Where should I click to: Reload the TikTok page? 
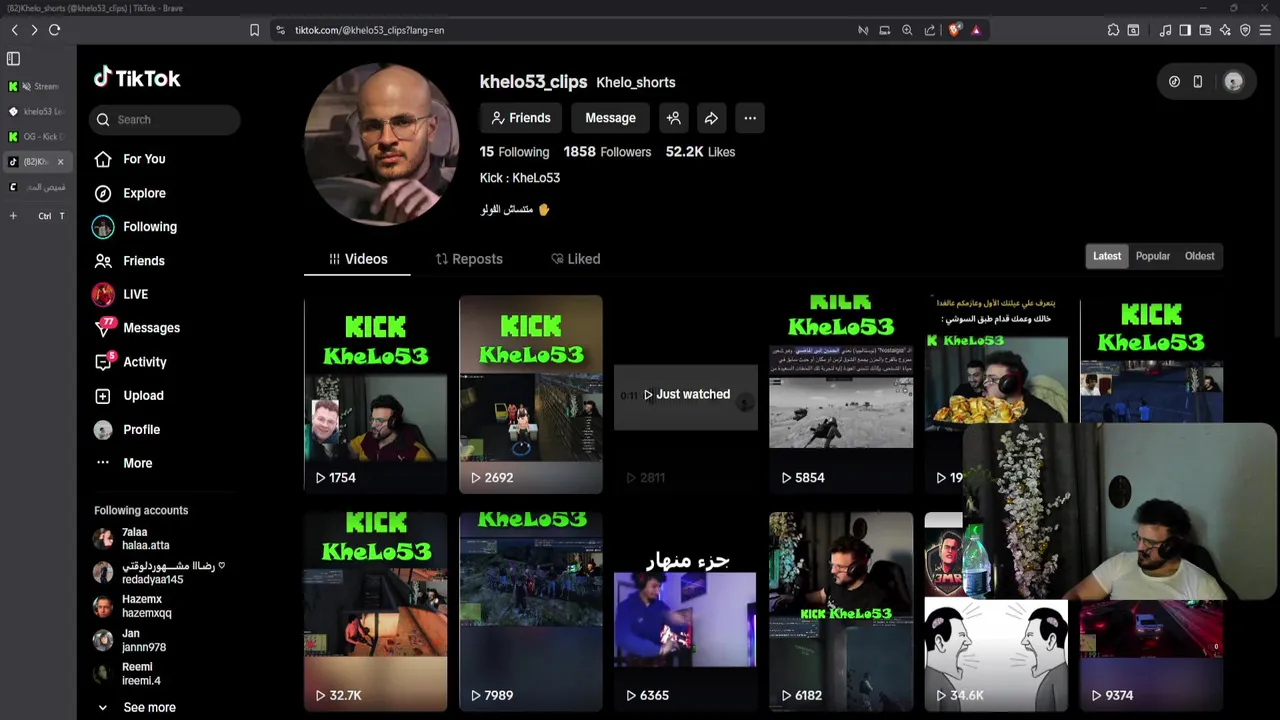(x=54, y=30)
